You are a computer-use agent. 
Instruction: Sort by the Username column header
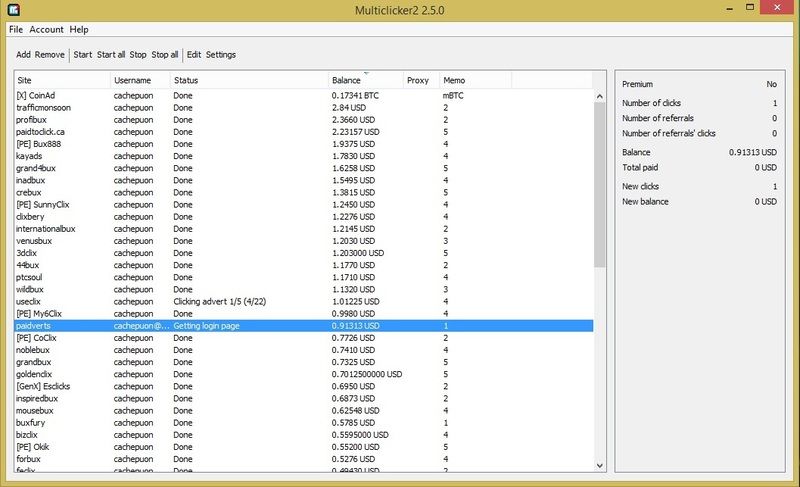click(140, 80)
